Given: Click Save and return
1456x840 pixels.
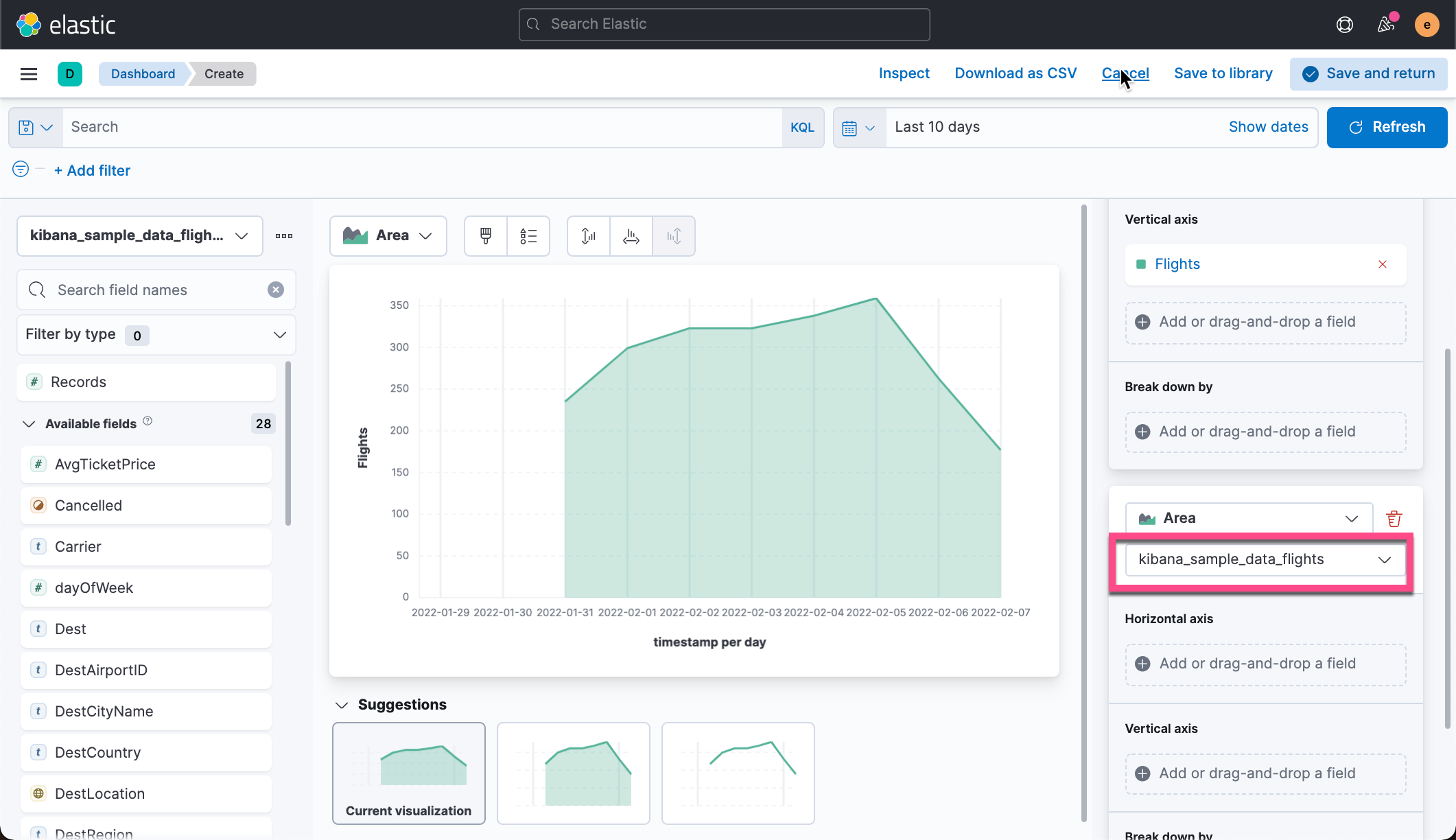Looking at the screenshot, I should [1368, 73].
